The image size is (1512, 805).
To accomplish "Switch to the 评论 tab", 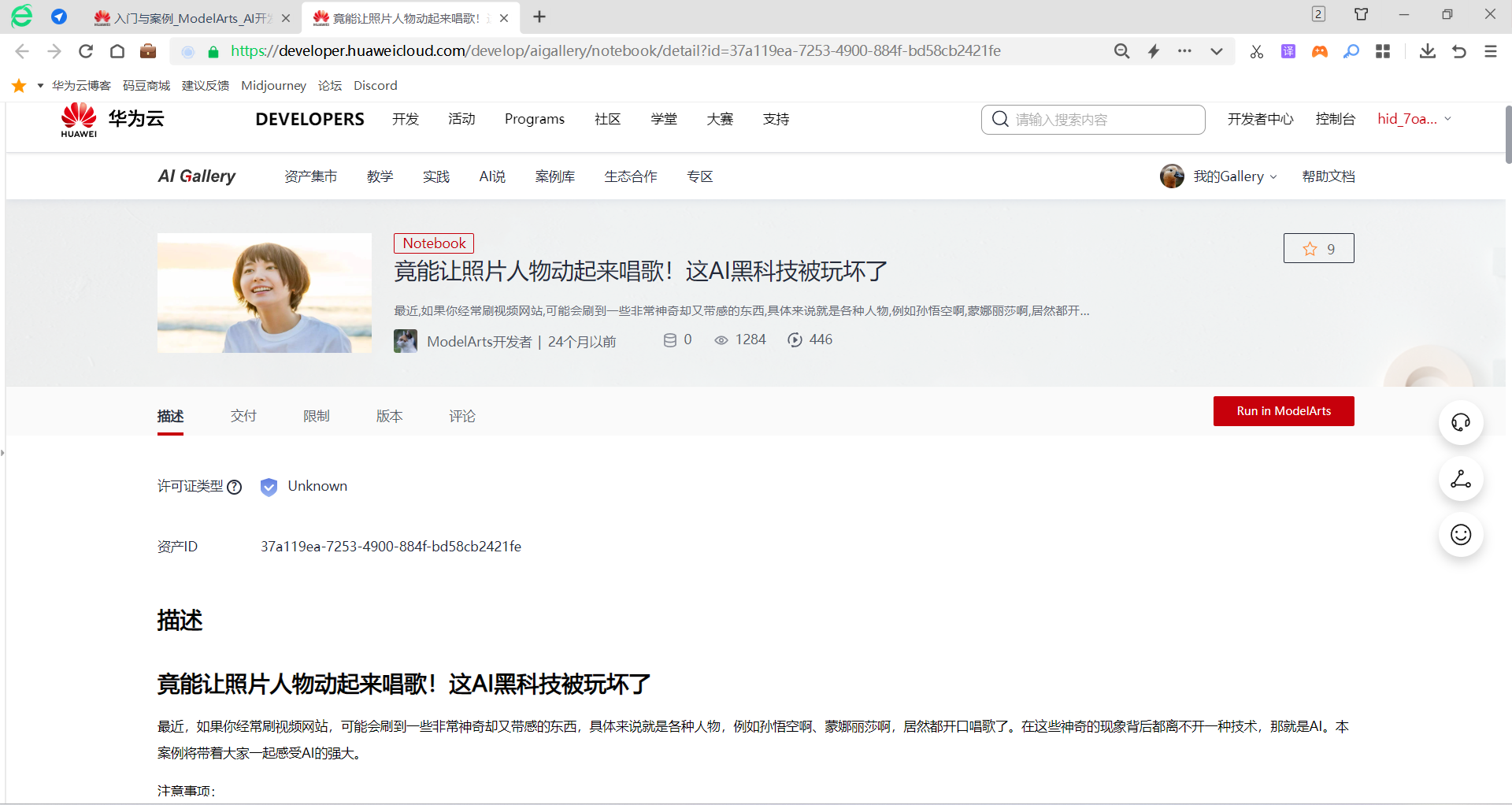I will [462, 416].
